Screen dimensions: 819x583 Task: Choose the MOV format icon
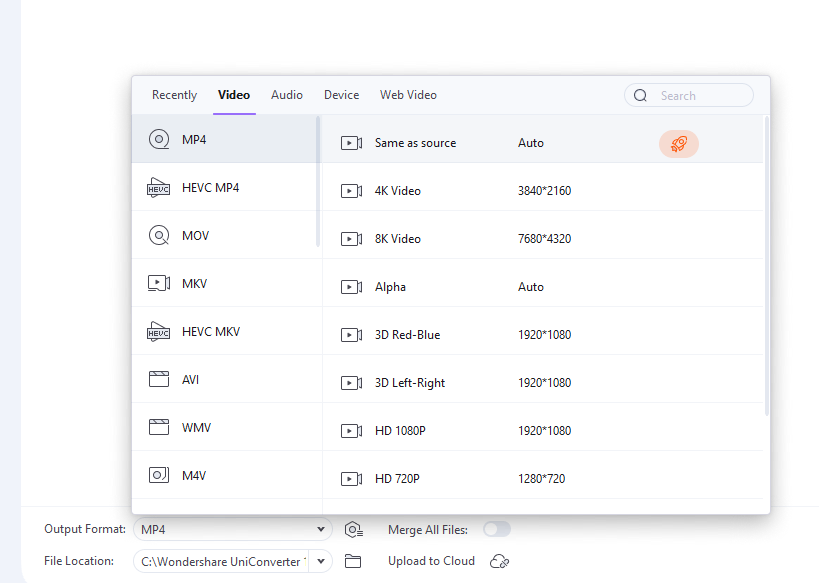click(x=159, y=236)
